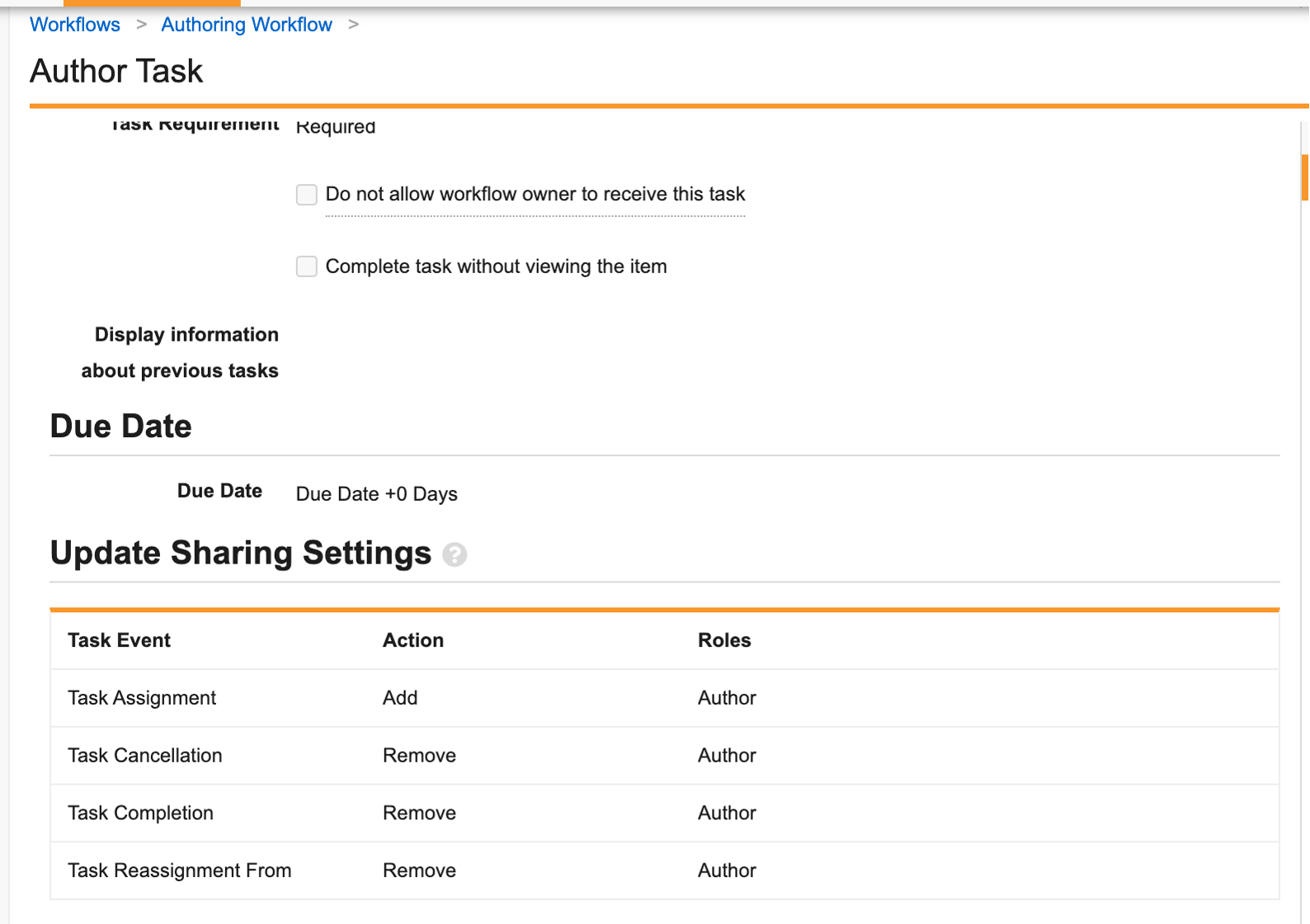Check 'Complete task without viewing the item'
Viewport: 1310px width, 924px height.
307,266
